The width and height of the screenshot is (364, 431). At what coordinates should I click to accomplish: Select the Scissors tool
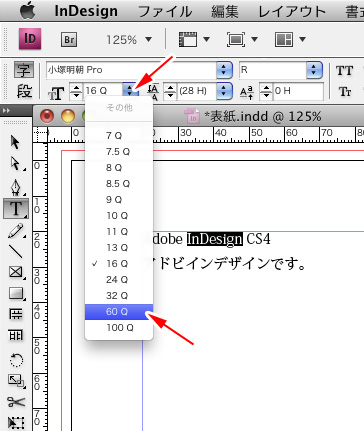point(16,401)
